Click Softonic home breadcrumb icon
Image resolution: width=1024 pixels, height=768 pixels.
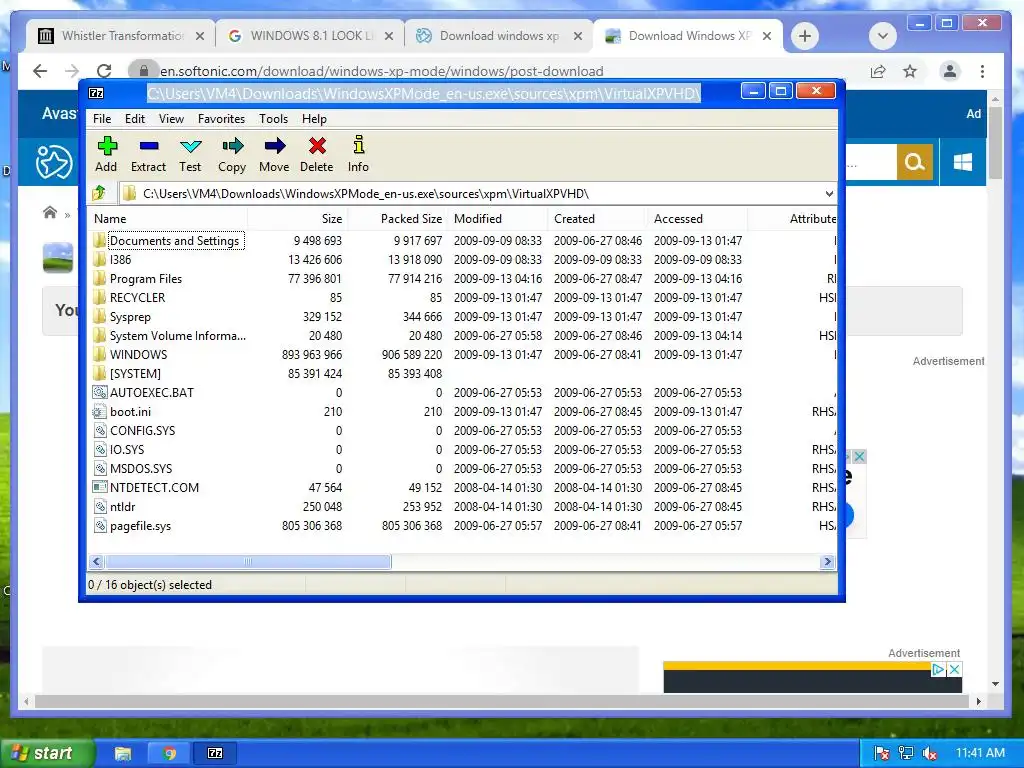(50, 212)
